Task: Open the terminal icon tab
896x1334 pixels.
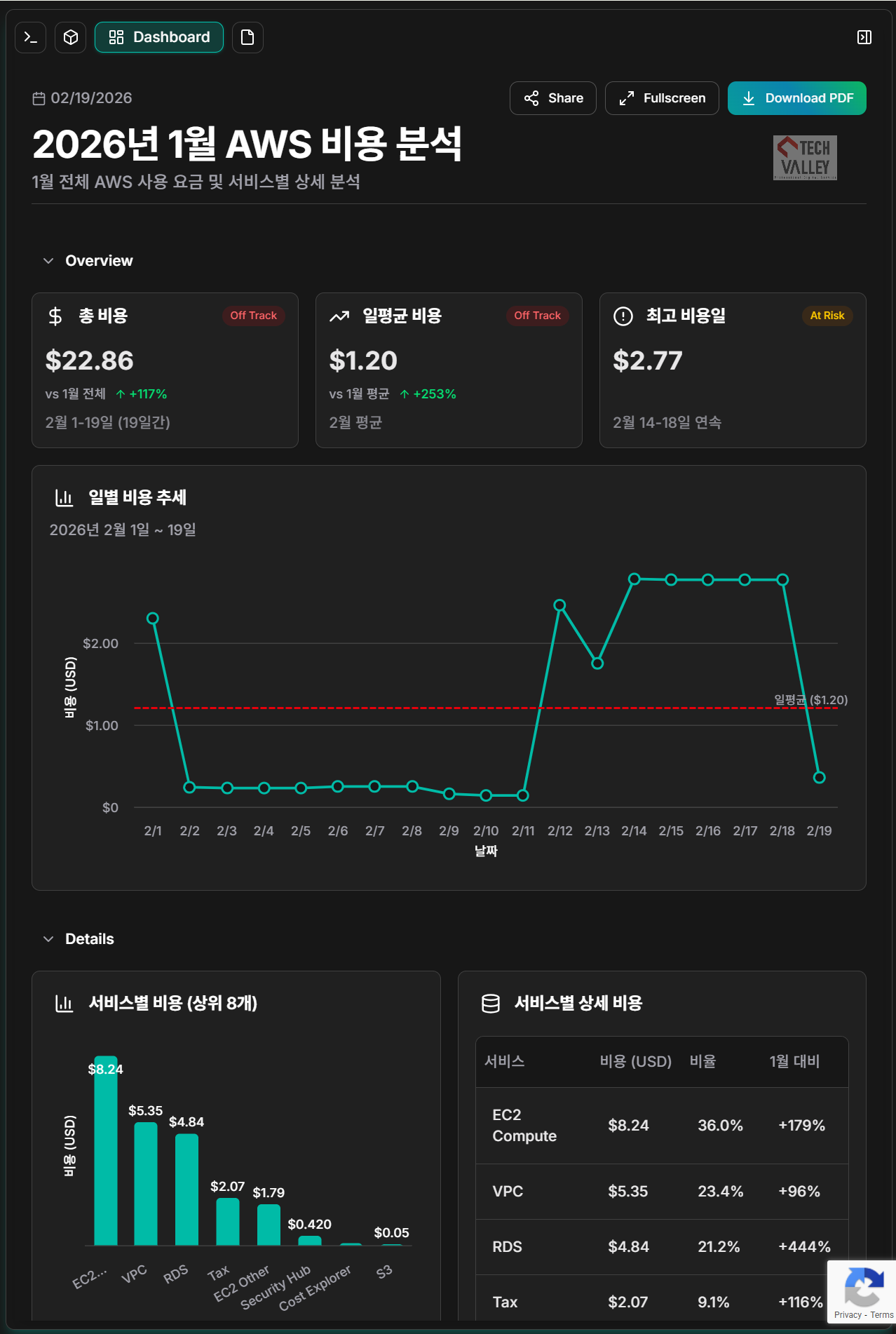Action: pos(31,37)
